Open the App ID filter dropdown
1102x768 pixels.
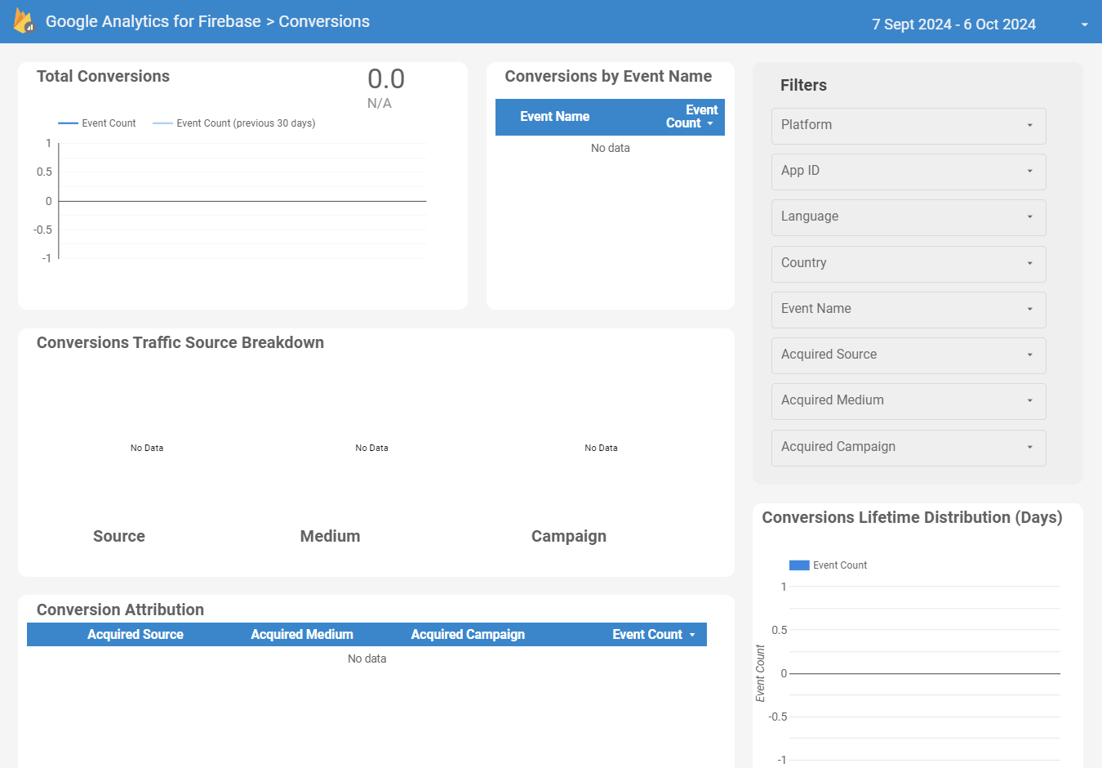[908, 171]
